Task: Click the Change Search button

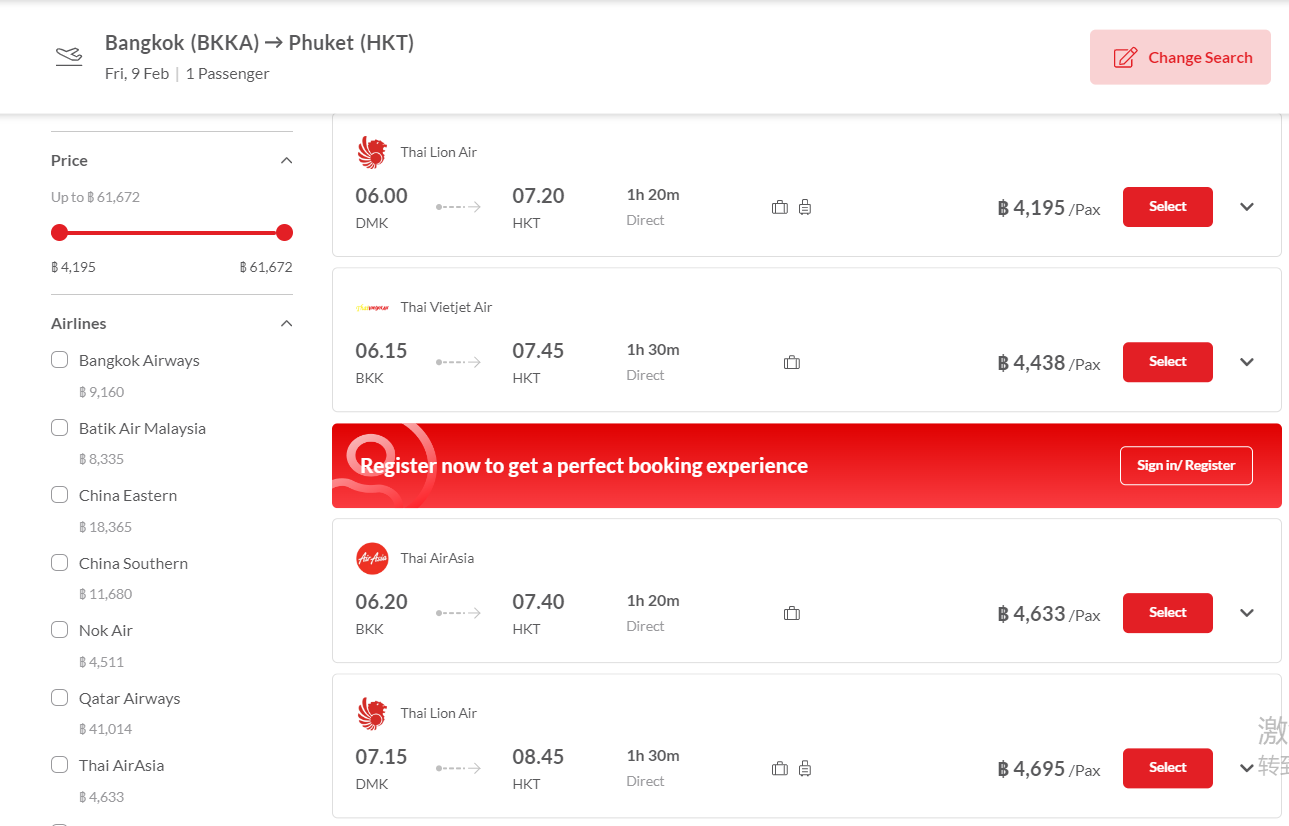Action: click(1180, 57)
